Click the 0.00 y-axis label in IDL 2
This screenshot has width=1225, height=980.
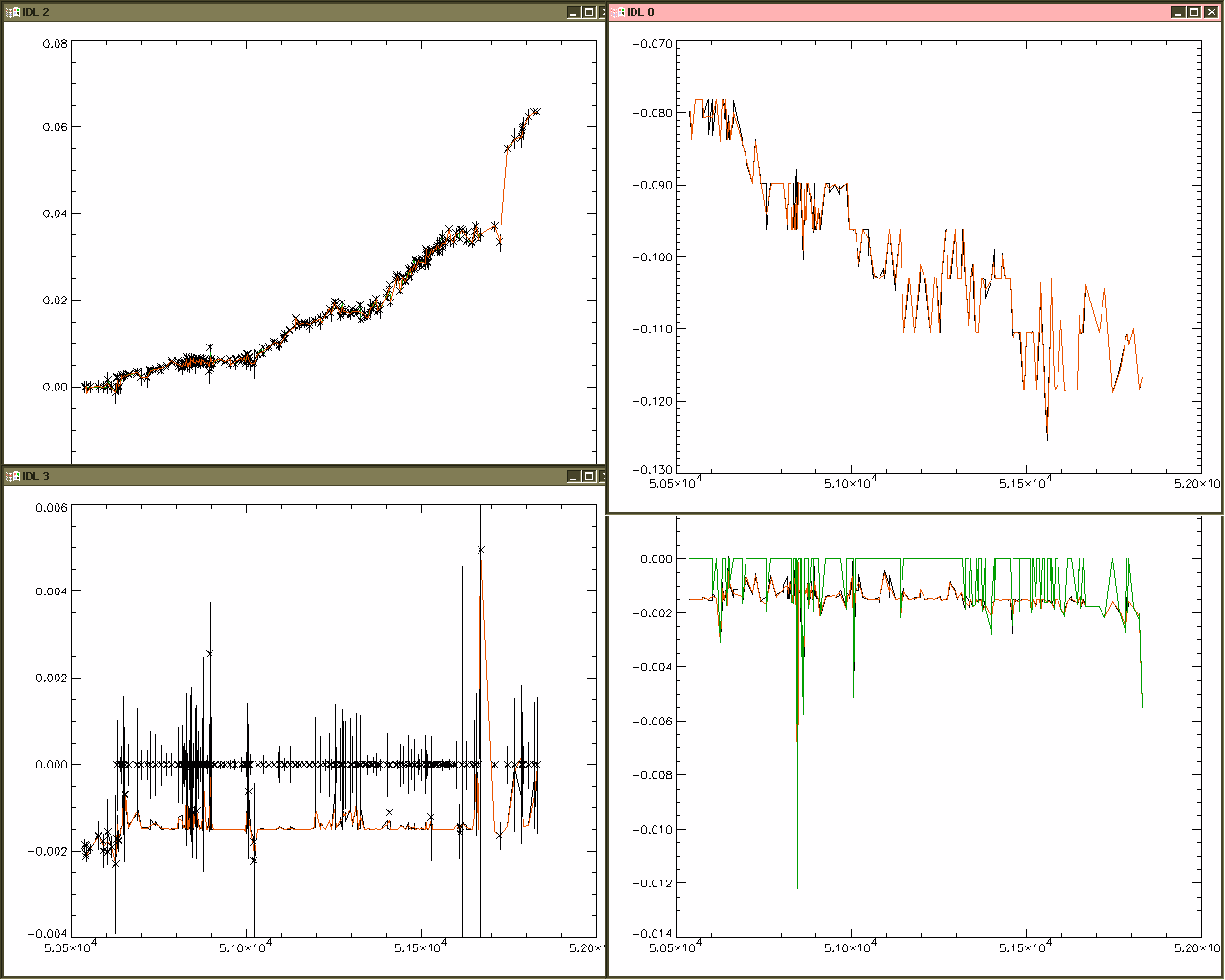pos(55,388)
